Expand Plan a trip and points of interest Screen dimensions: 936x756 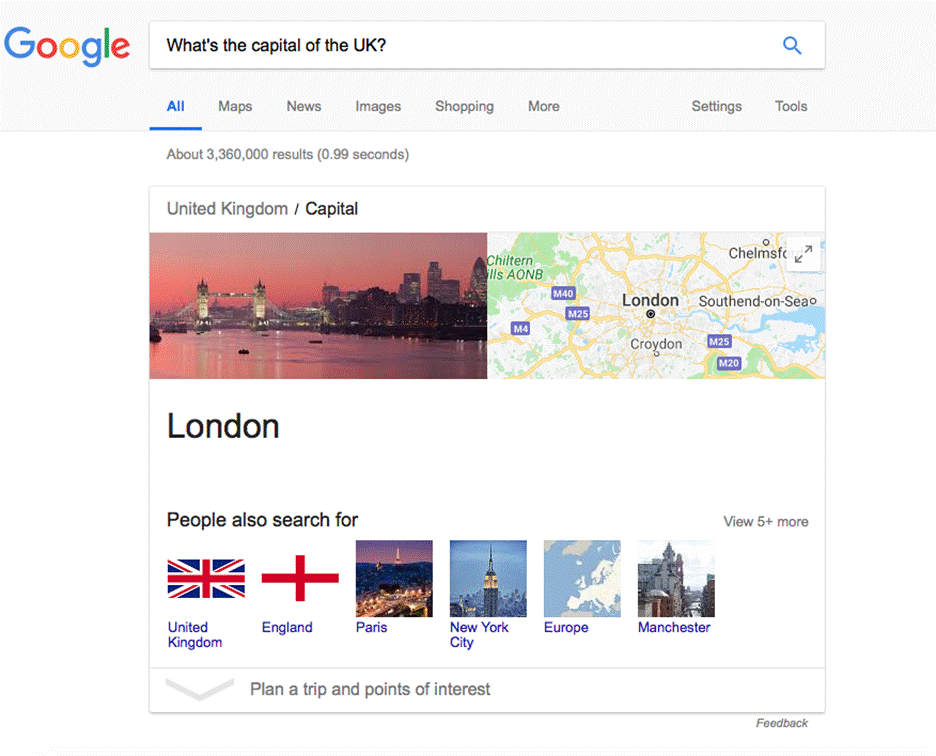[x=370, y=689]
